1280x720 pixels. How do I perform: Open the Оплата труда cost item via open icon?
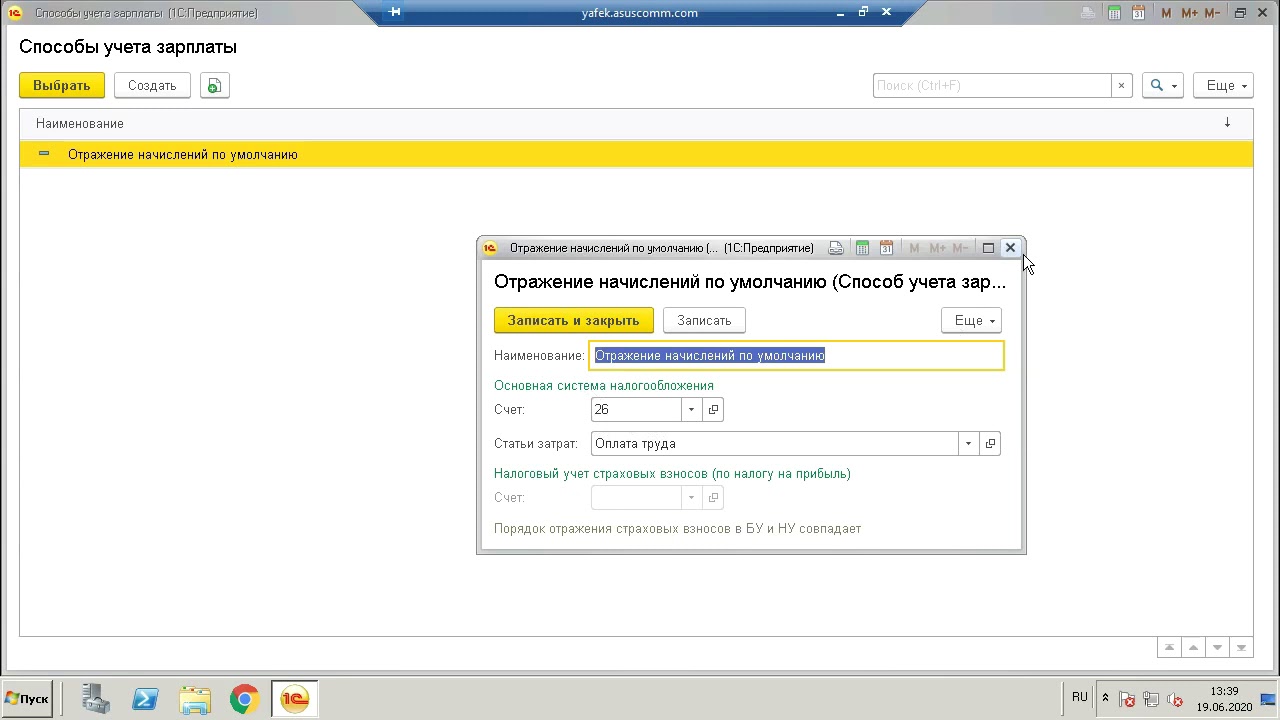pos(990,444)
